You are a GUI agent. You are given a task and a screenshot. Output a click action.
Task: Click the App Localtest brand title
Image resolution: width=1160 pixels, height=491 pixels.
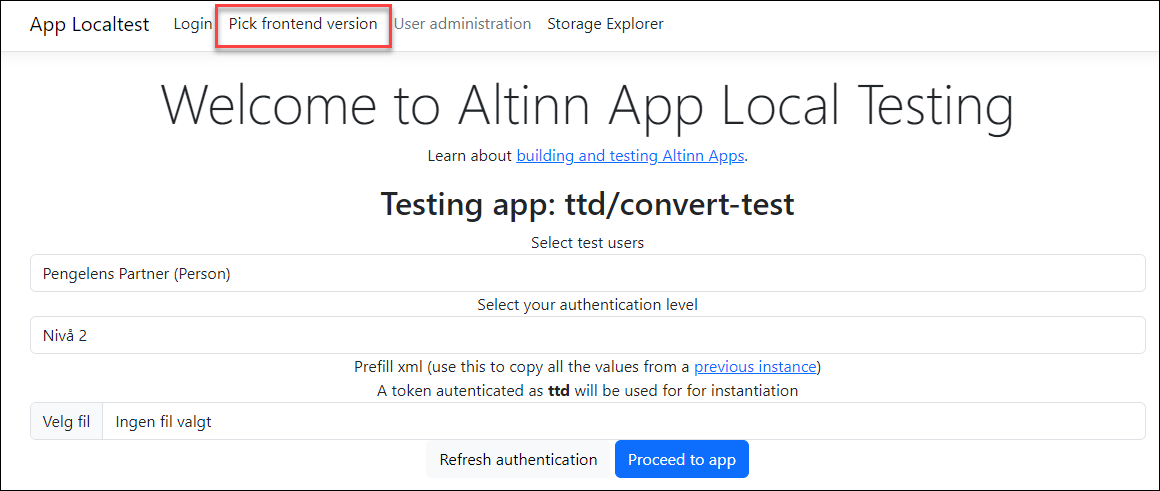tap(89, 24)
